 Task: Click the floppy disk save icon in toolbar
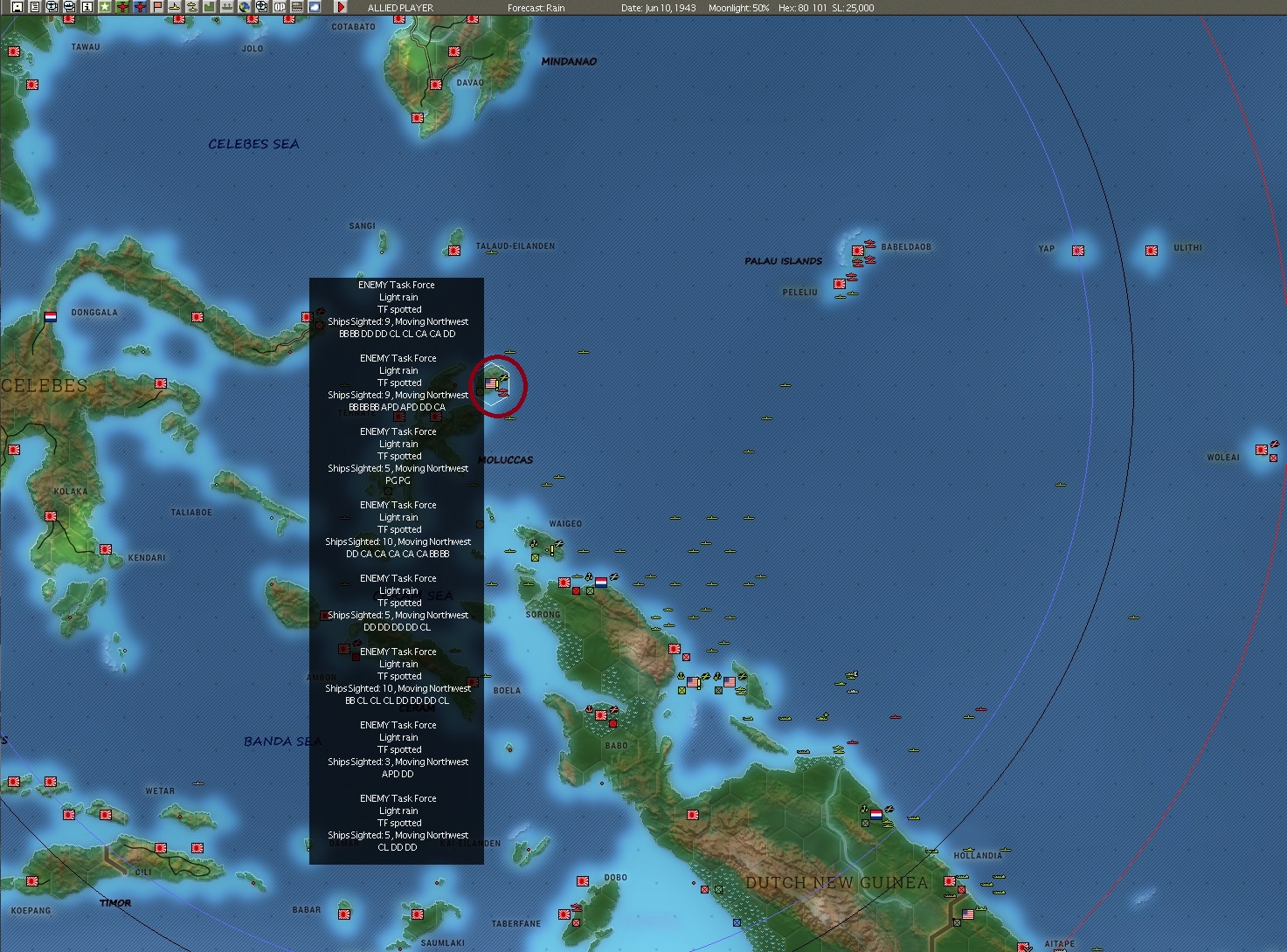pyautogui.click(x=17, y=7)
